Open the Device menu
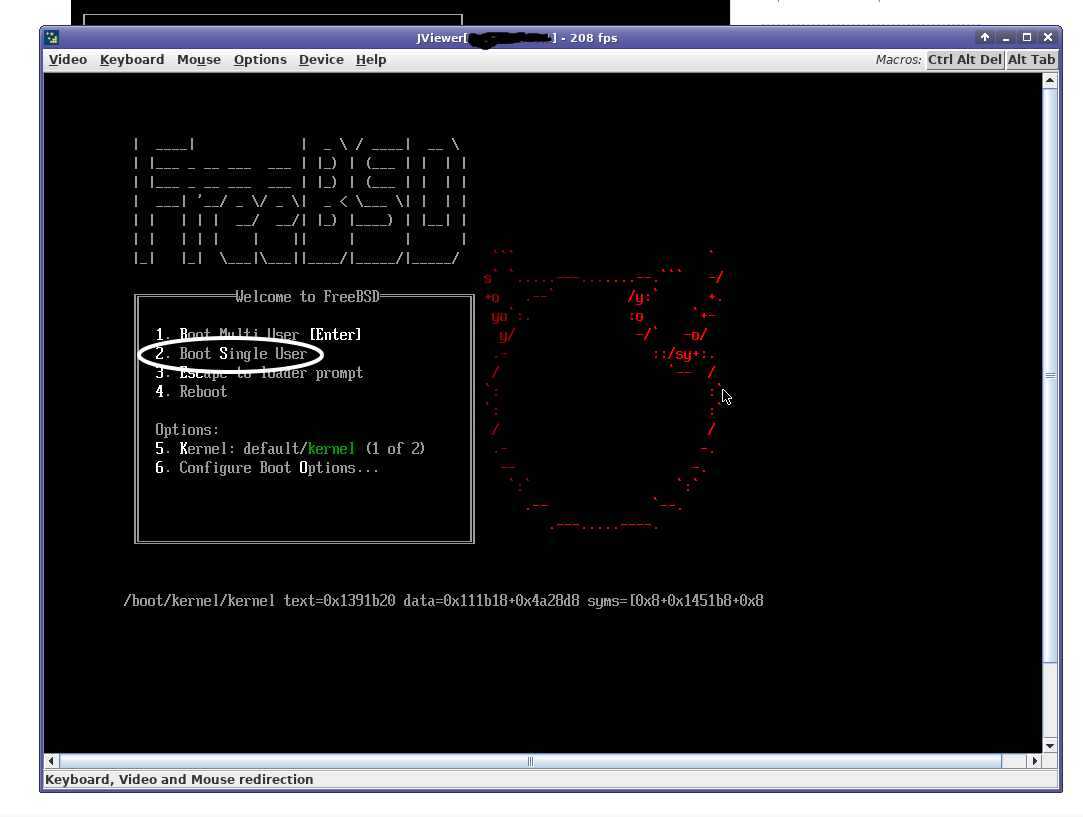The height and width of the screenshot is (817, 1083). tap(321, 59)
